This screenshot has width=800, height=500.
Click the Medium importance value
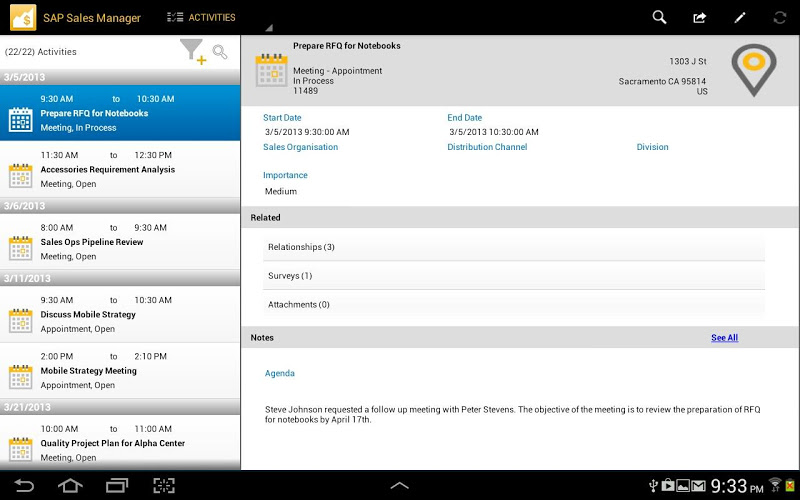tap(281, 191)
